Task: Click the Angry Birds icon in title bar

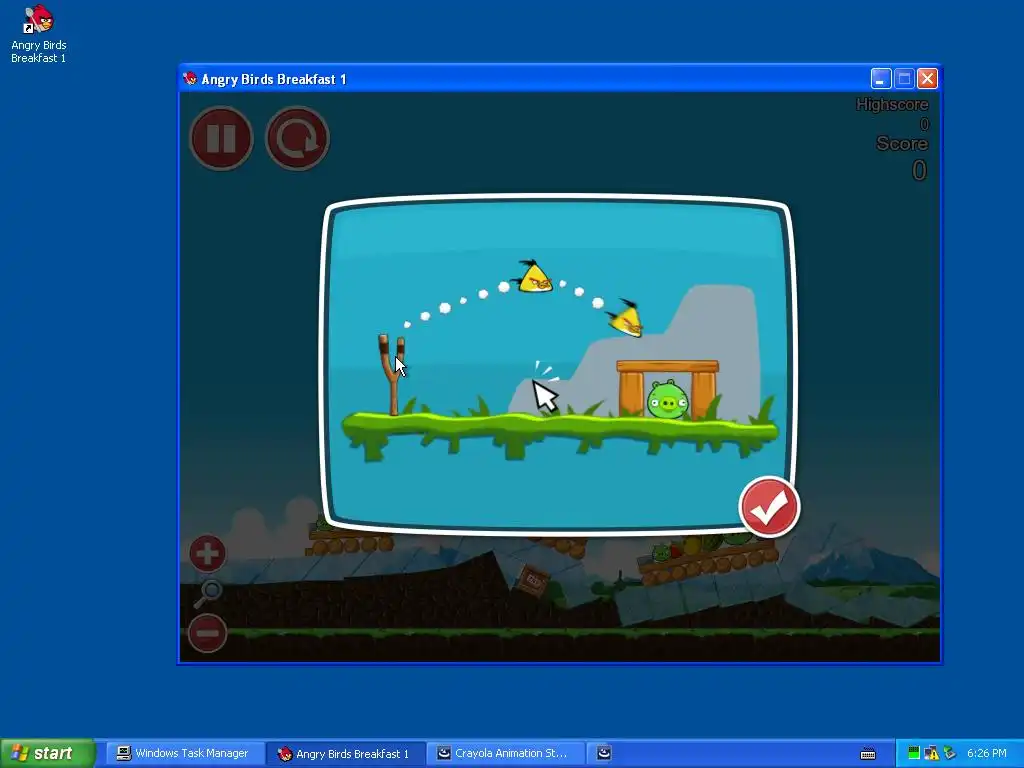Action: 190,78
